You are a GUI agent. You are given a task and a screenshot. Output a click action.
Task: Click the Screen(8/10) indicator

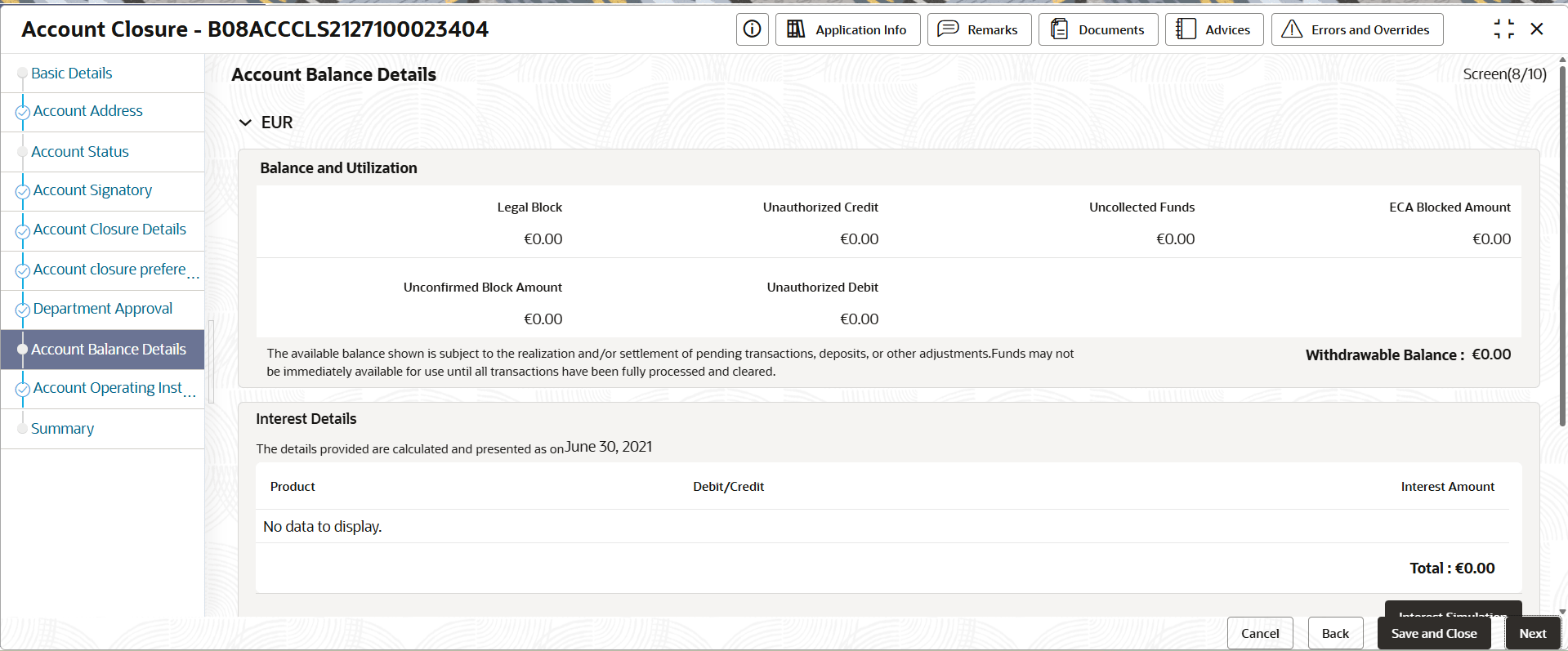[1505, 74]
